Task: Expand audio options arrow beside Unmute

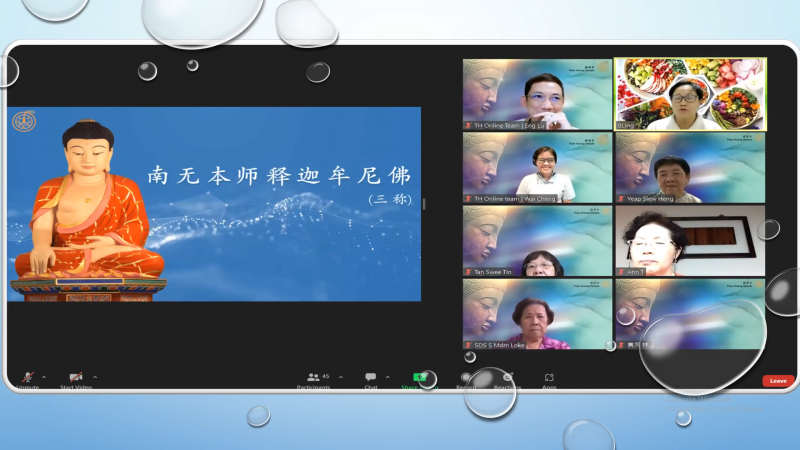Action: click(x=46, y=377)
